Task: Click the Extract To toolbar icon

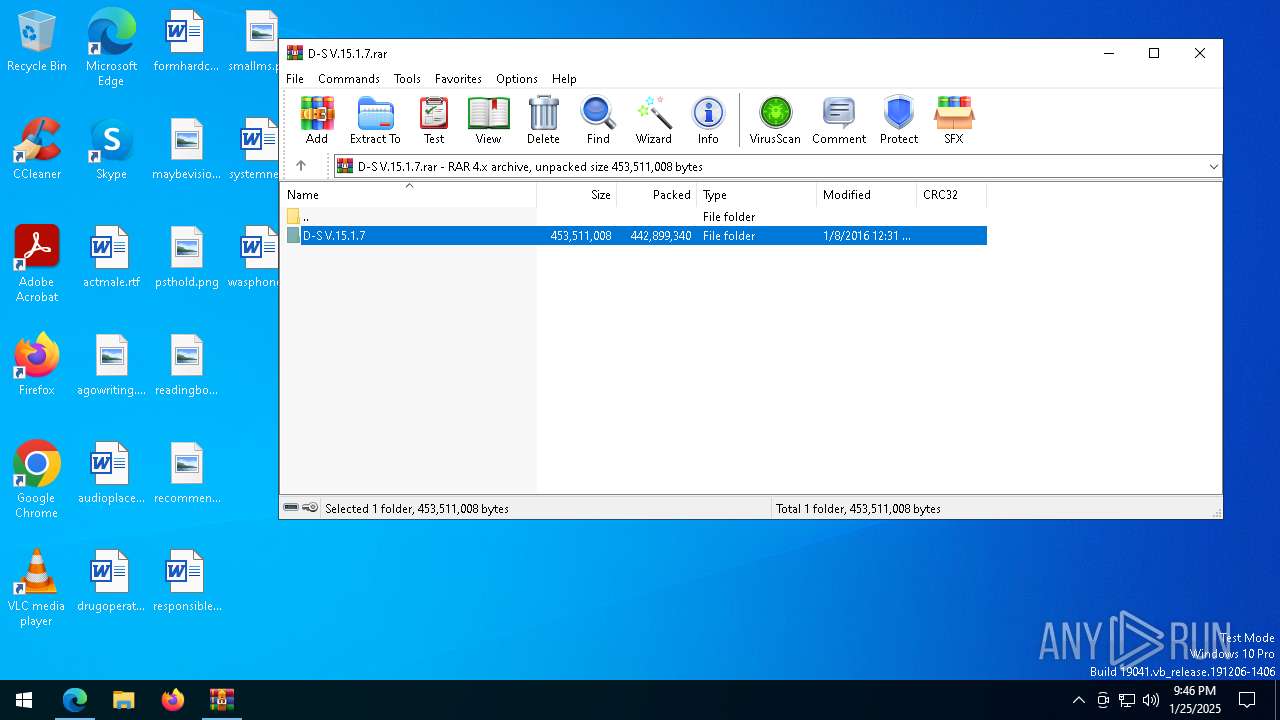Action: click(x=375, y=121)
